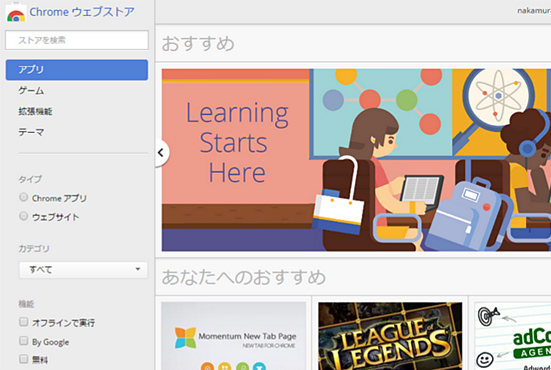Click the Chrome Web Store logo icon
This screenshot has height=370, width=551.
[x=16, y=13]
